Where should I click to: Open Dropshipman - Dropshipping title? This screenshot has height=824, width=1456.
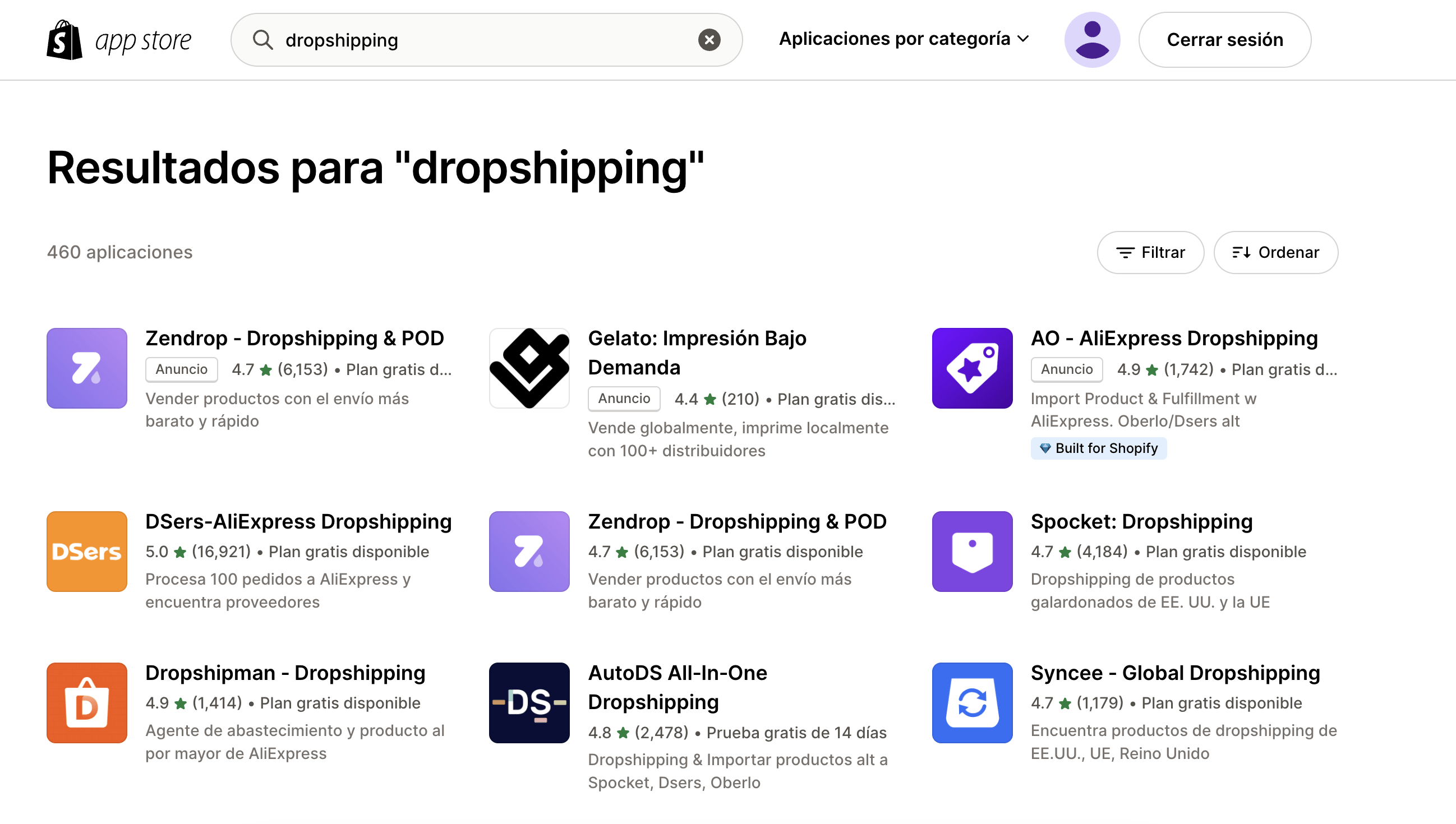click(x=285, y=672)
